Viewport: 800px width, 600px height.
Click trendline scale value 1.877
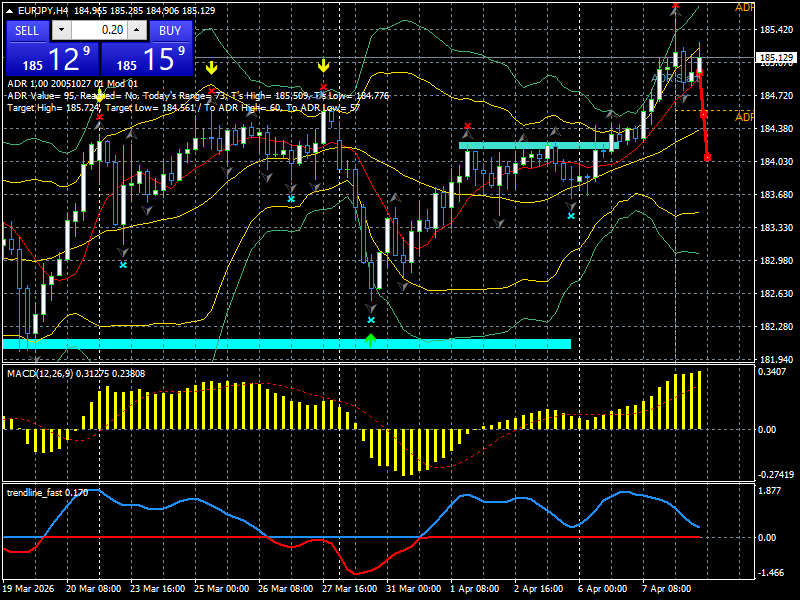point(769,491)
